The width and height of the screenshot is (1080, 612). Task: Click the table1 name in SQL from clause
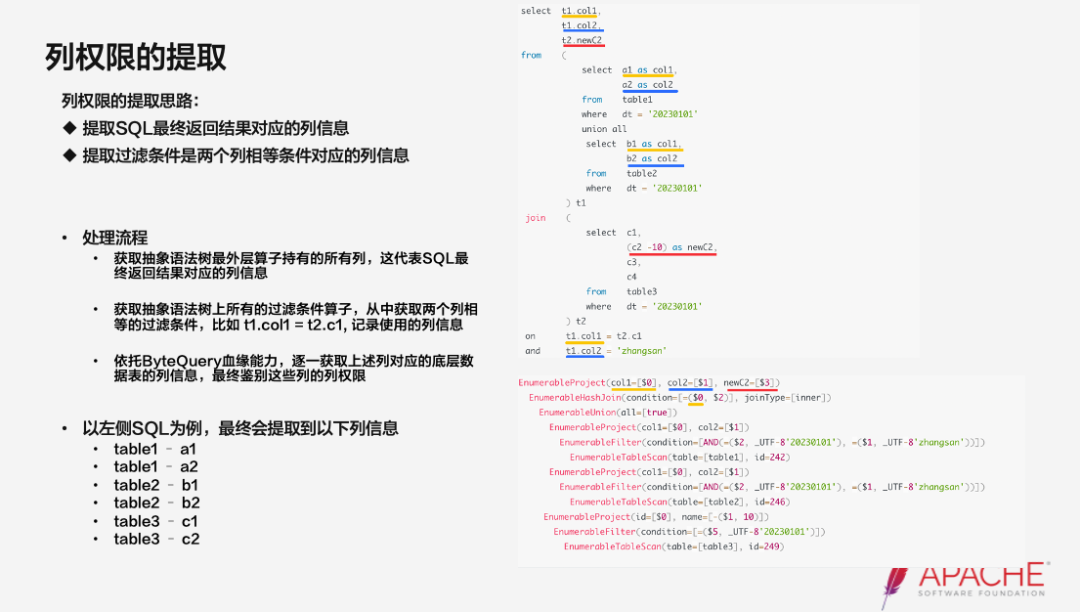tap(637, 100)
